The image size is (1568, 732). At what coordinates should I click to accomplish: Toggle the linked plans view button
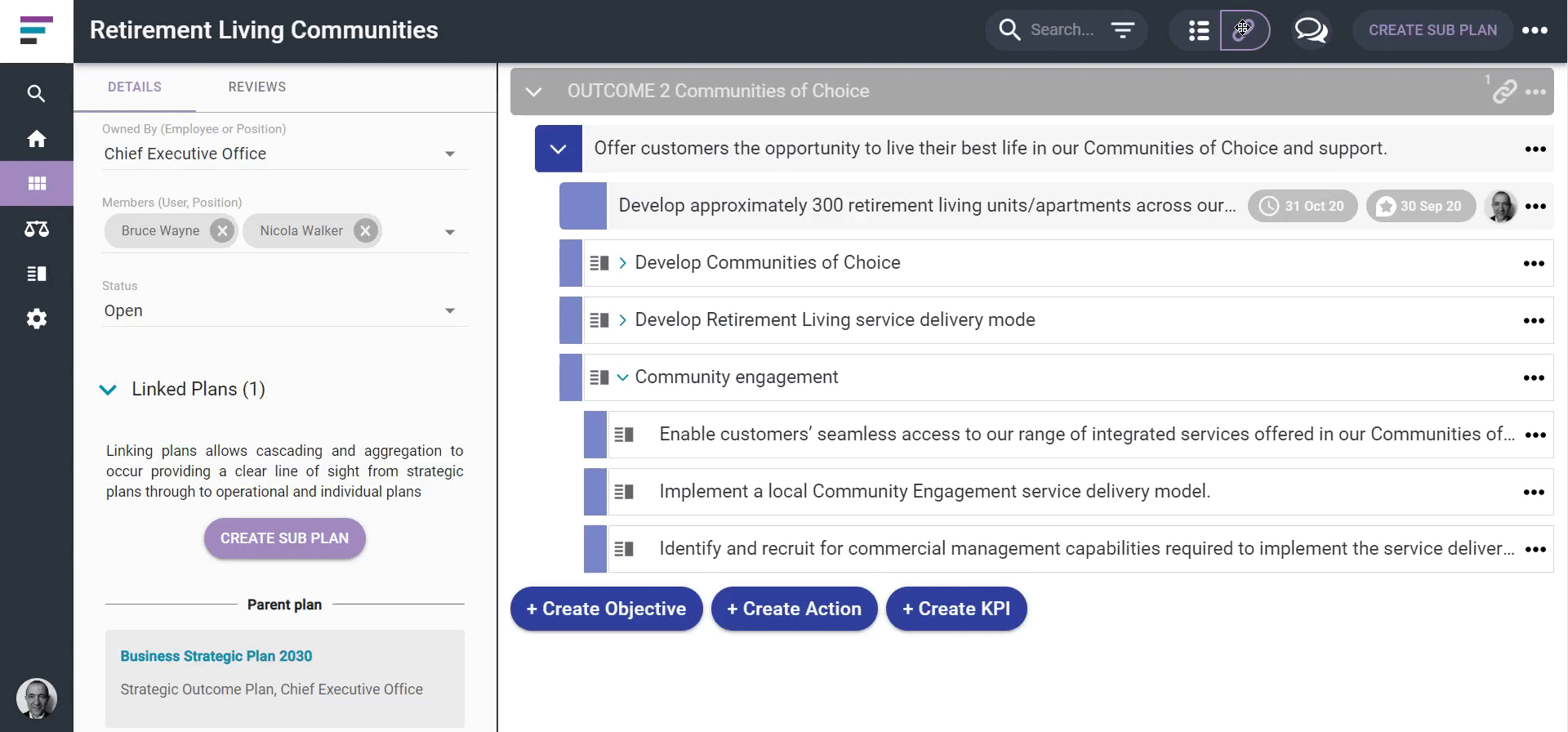click(x=1244, y=30)
